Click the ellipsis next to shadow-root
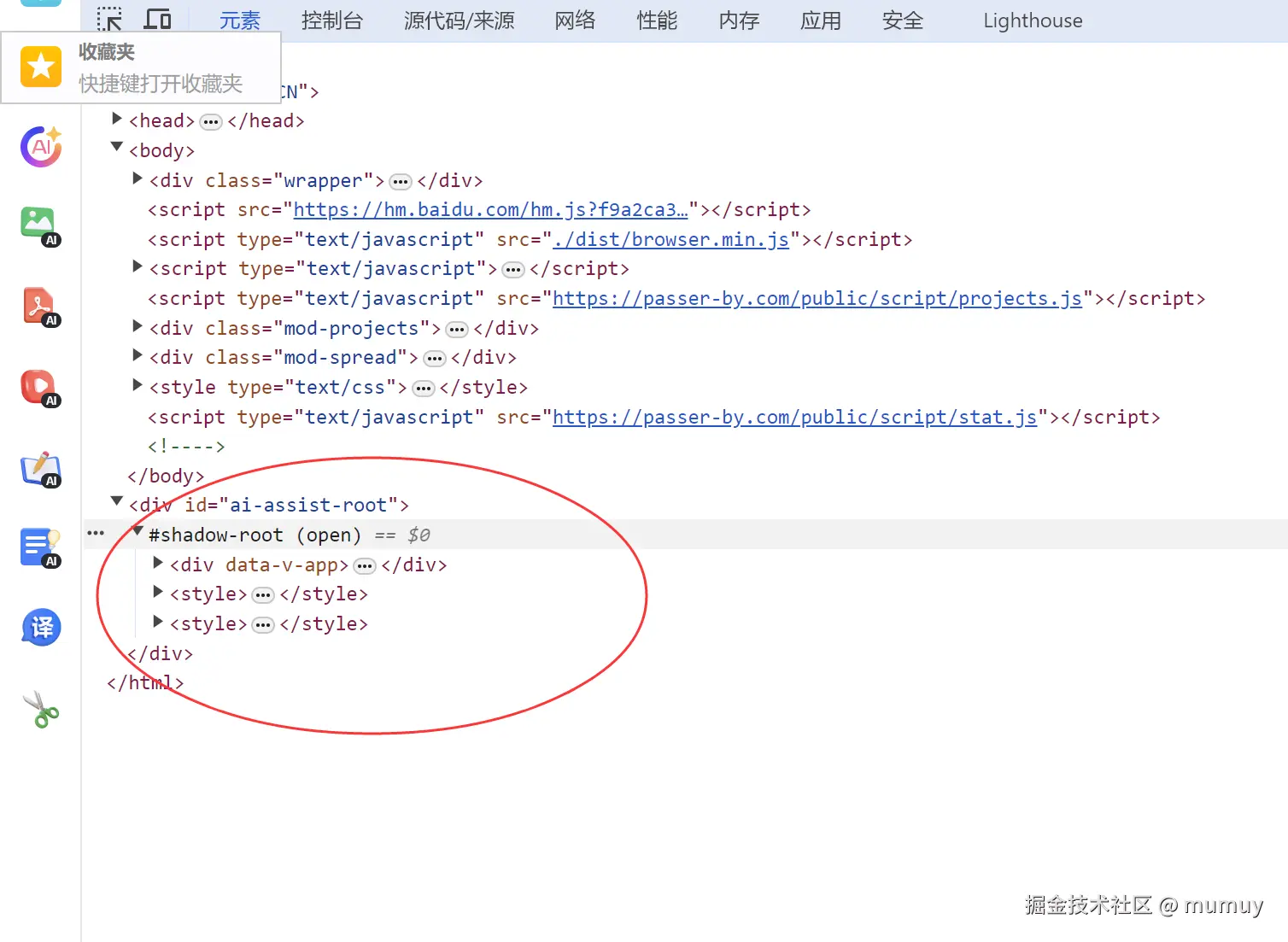Viewport: 1288px width, 942px height. pyautogui.click(x=95, y=532)
